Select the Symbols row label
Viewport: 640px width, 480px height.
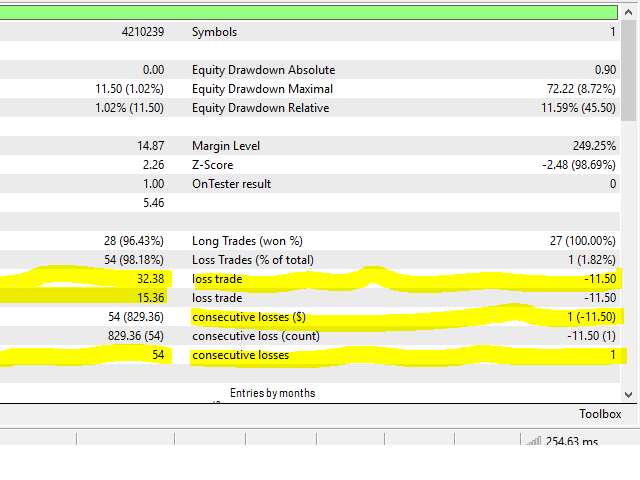(214, 32)
